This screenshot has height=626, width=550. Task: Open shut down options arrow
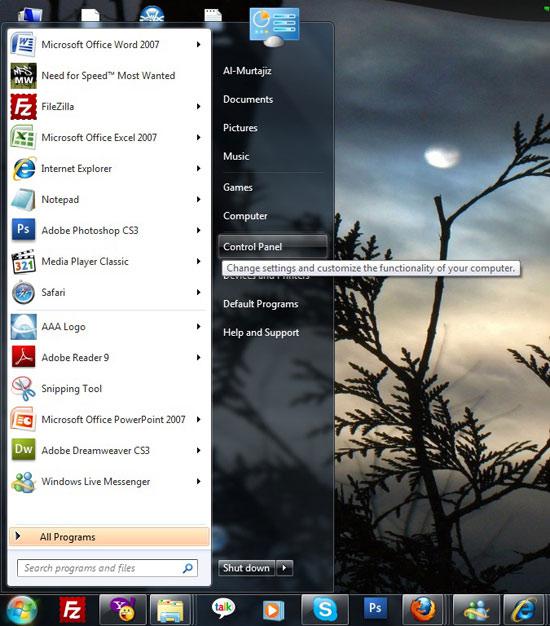[284, 568]
